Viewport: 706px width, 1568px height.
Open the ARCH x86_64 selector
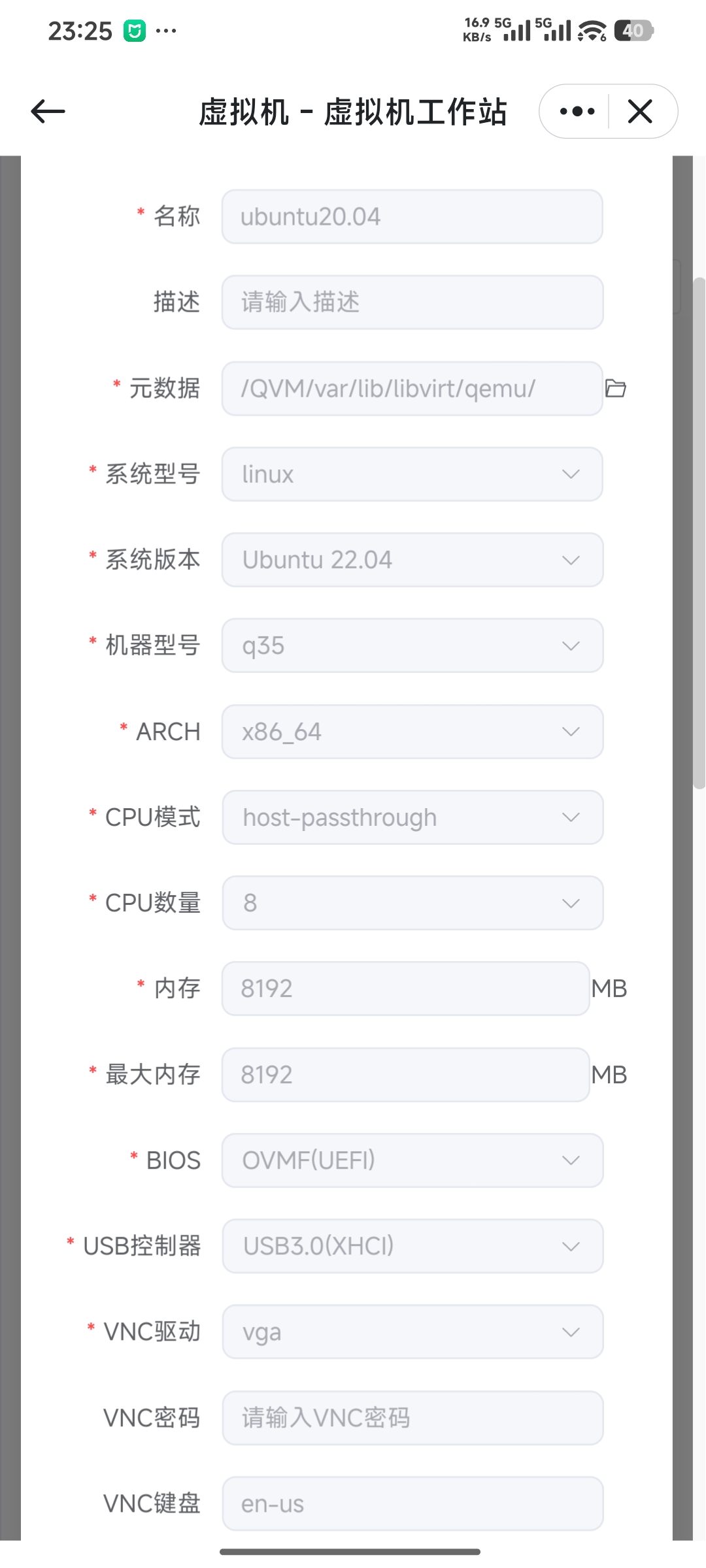click(412, 732)
